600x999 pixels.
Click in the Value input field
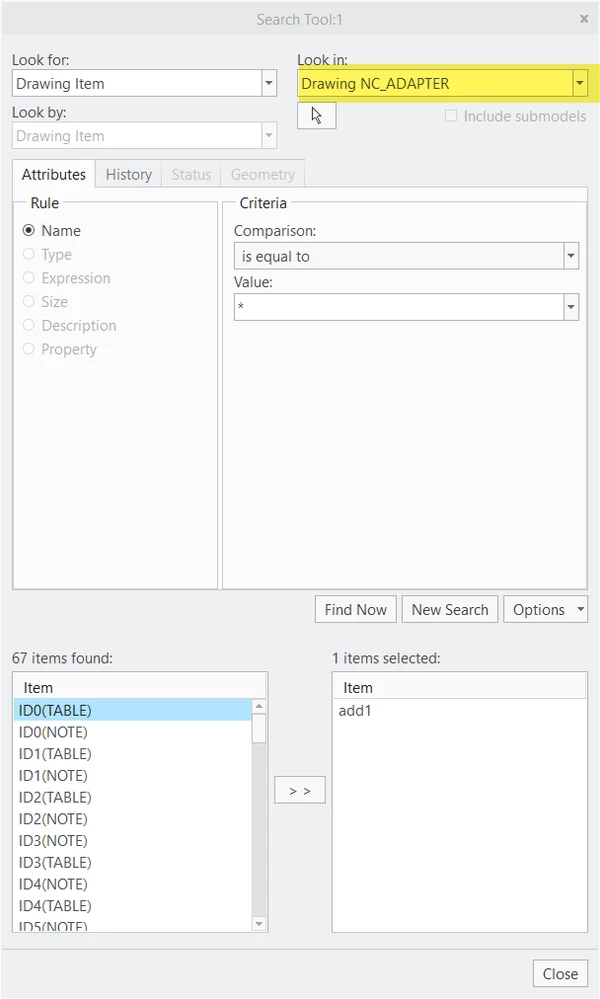(x=399, y=307)
